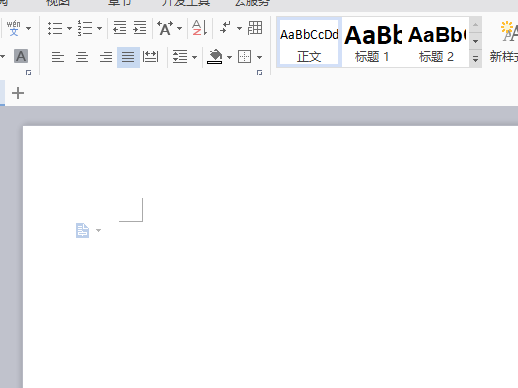This screenshot has height=388, width=518.
Task: Toggle align left
Action: click(x=58, y=57)
